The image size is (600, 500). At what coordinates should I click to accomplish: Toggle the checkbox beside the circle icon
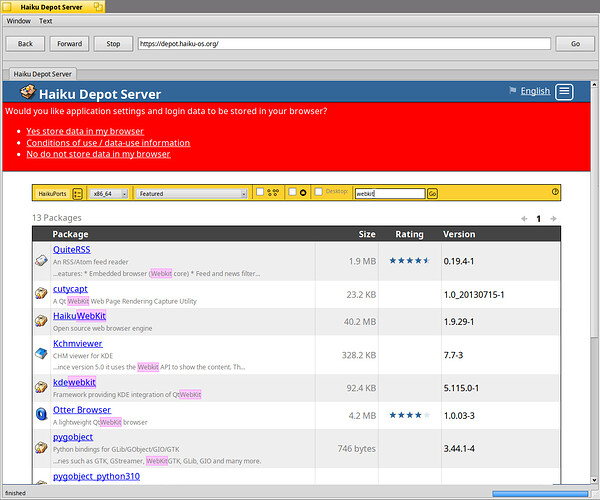292,192
